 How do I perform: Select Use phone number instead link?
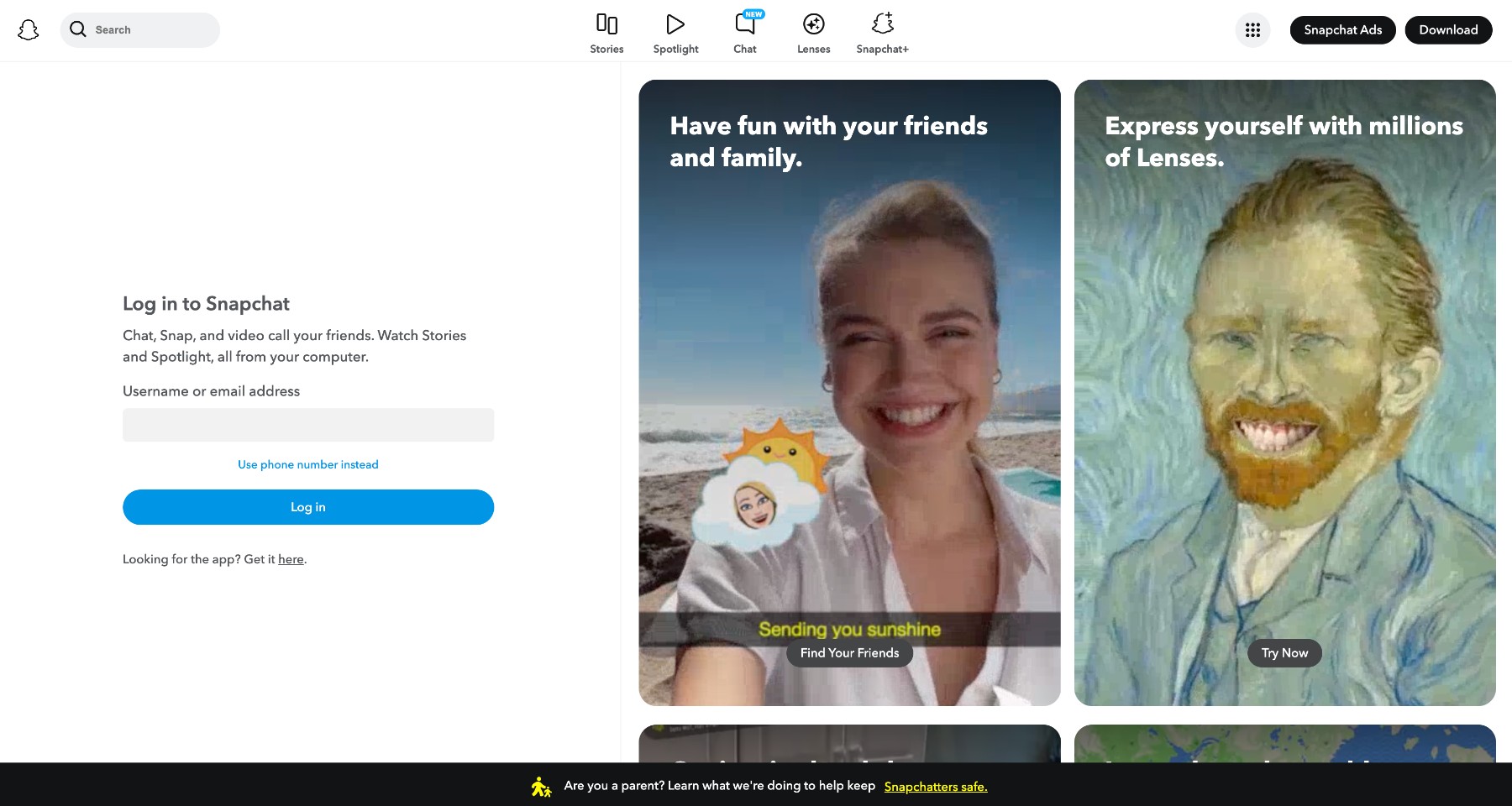pyautogui.click(x=308, y=464)
